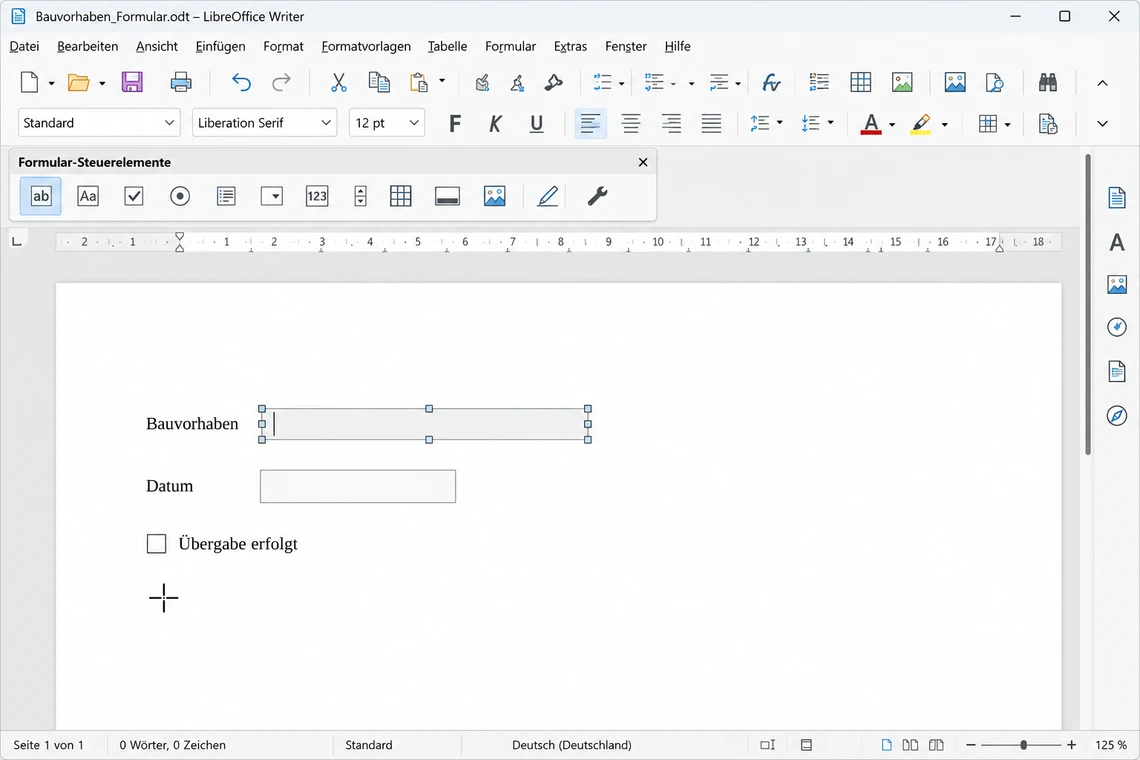Viewport: 1140px width, 760px height.
Task: Toggle underline formatting
Action: [537, 124]
